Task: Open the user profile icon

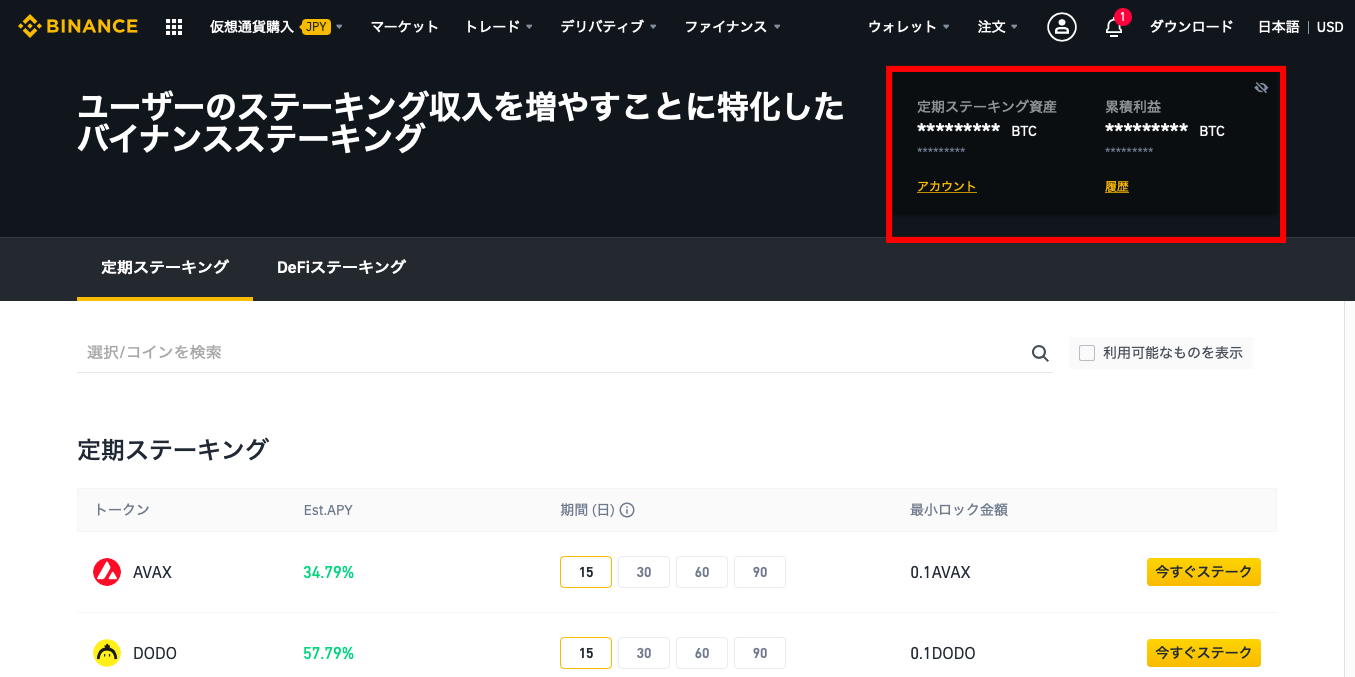Action: point(1062,27)
